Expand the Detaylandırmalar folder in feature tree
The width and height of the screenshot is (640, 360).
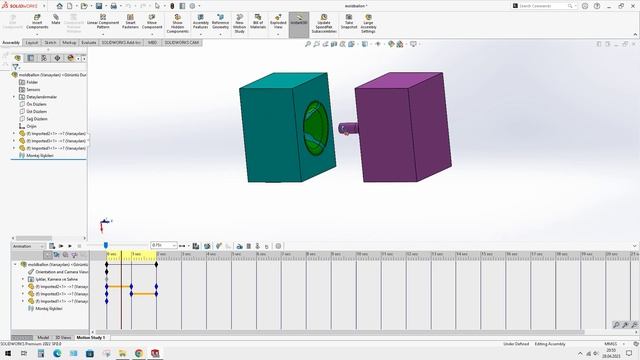point(14,97)
